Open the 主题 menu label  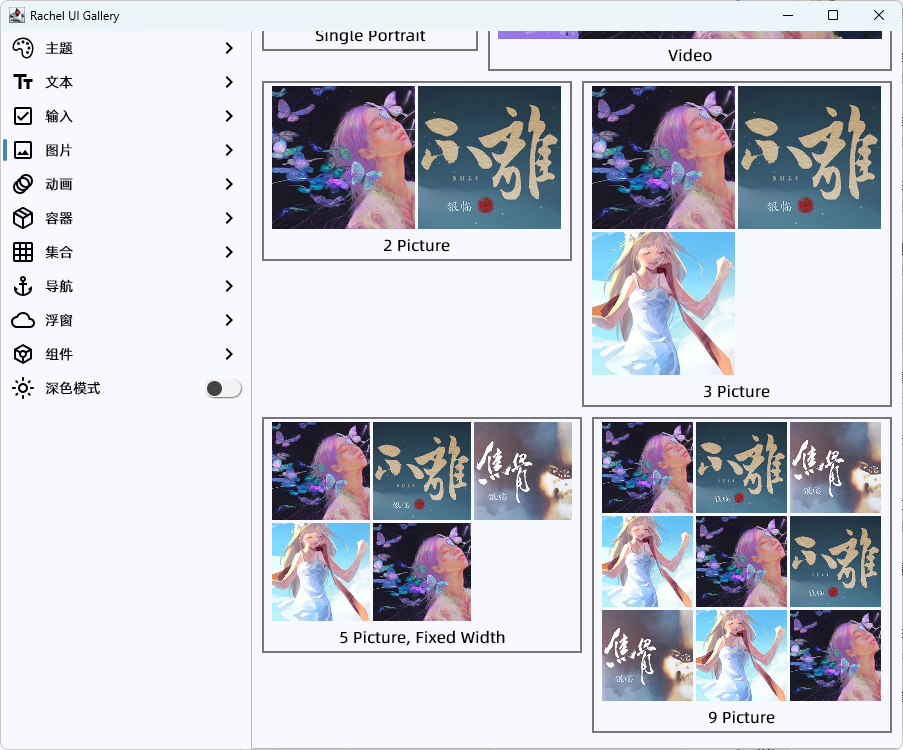59,48
